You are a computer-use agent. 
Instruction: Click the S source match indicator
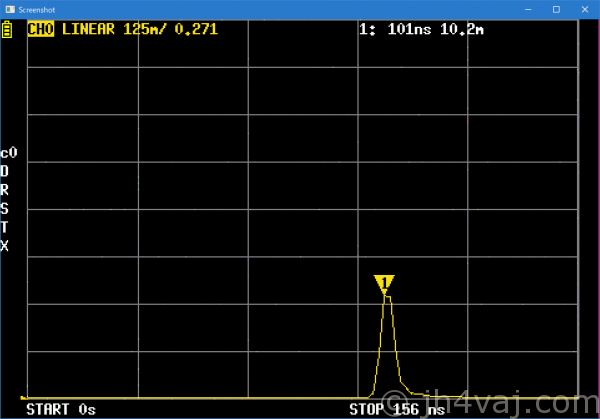(5, 209)
